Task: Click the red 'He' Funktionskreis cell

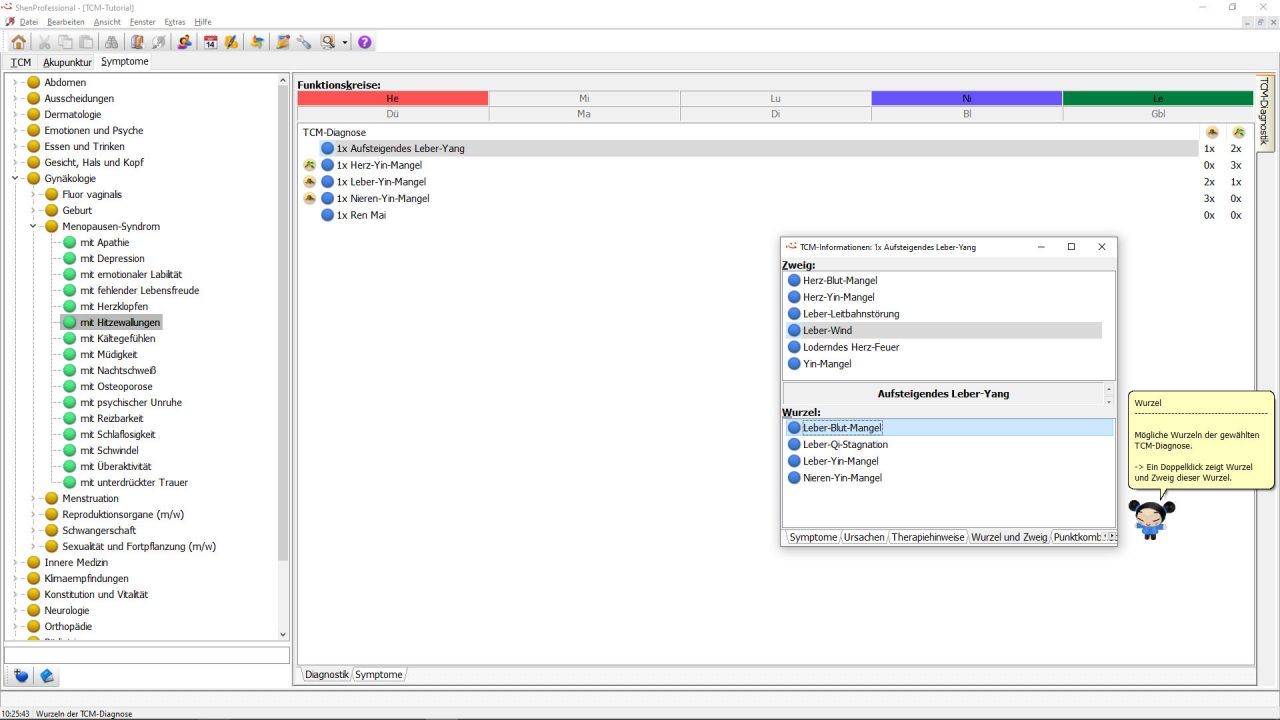Action: click(392, 98)
